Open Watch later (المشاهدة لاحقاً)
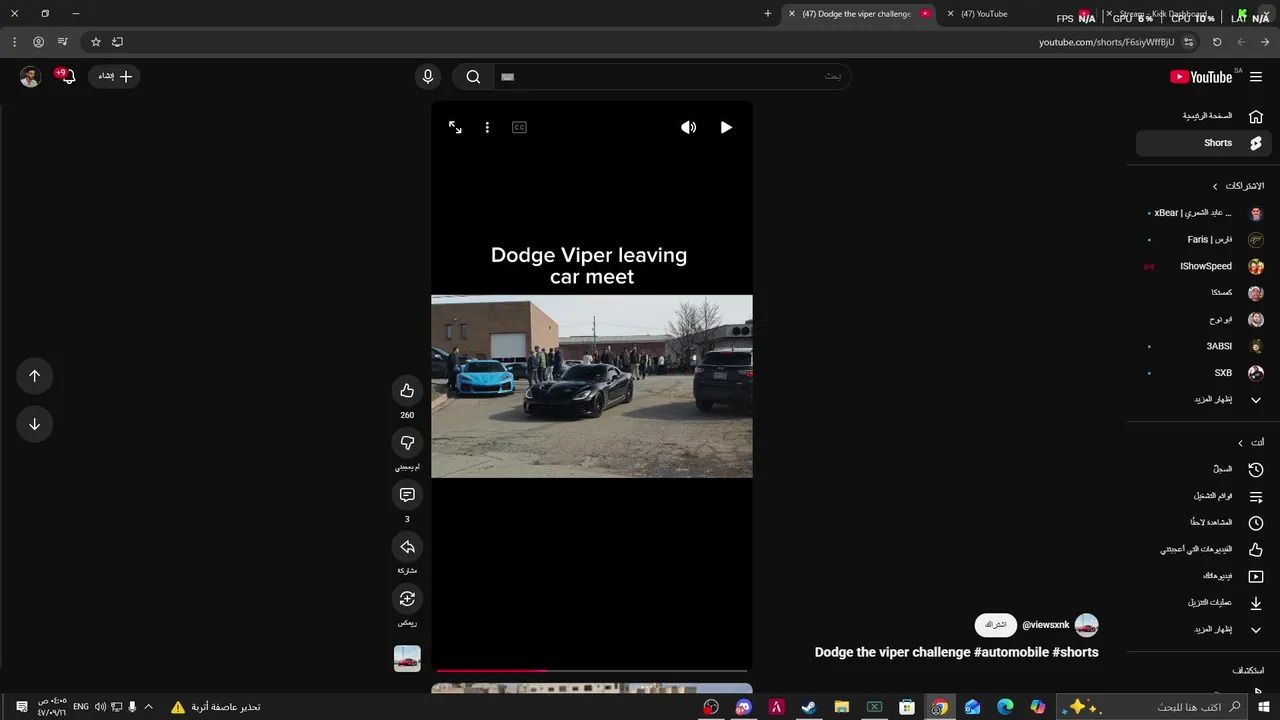This screenshot has width=1280, height=720. click(x=1204, y=523)
